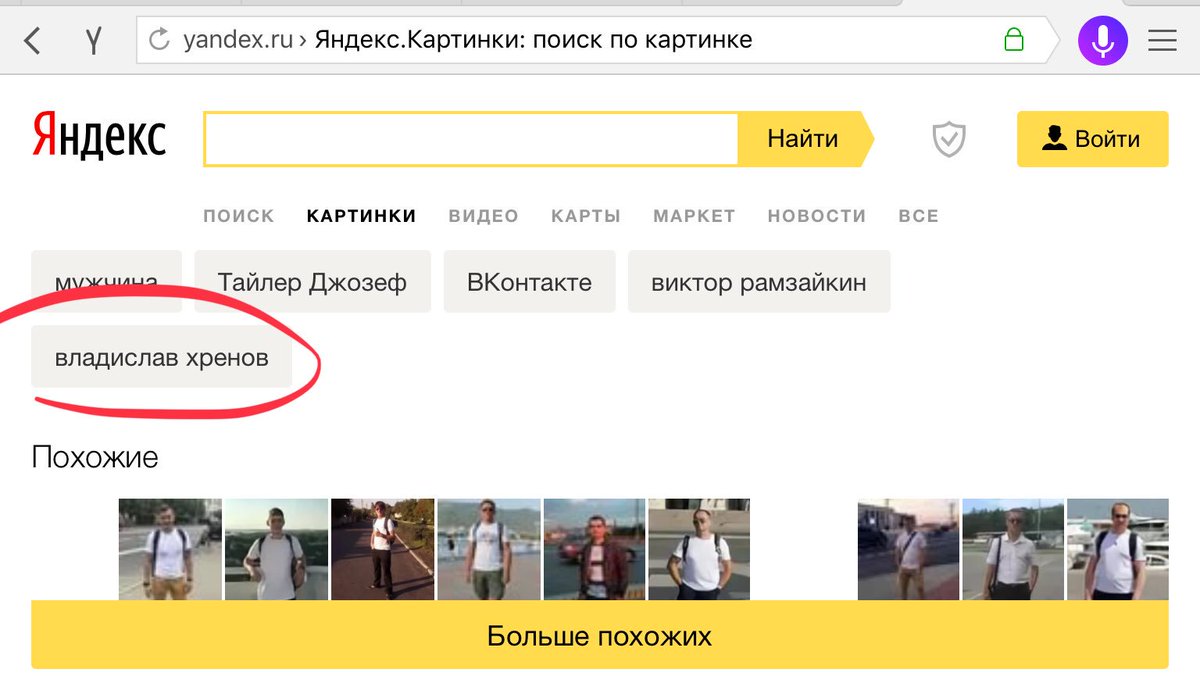Open the ВСЕ services tab
The width and height of the screenshot is (1200, 694).
click(x=919, y=216)
